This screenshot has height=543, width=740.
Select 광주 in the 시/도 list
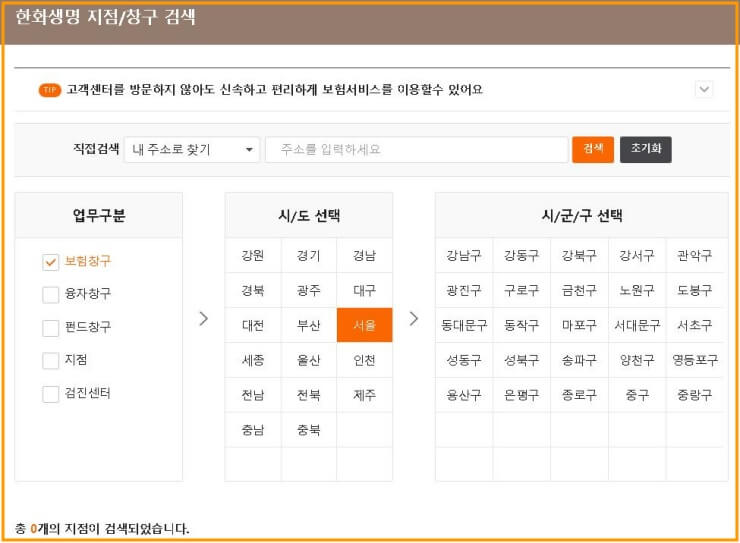[309, 290]
